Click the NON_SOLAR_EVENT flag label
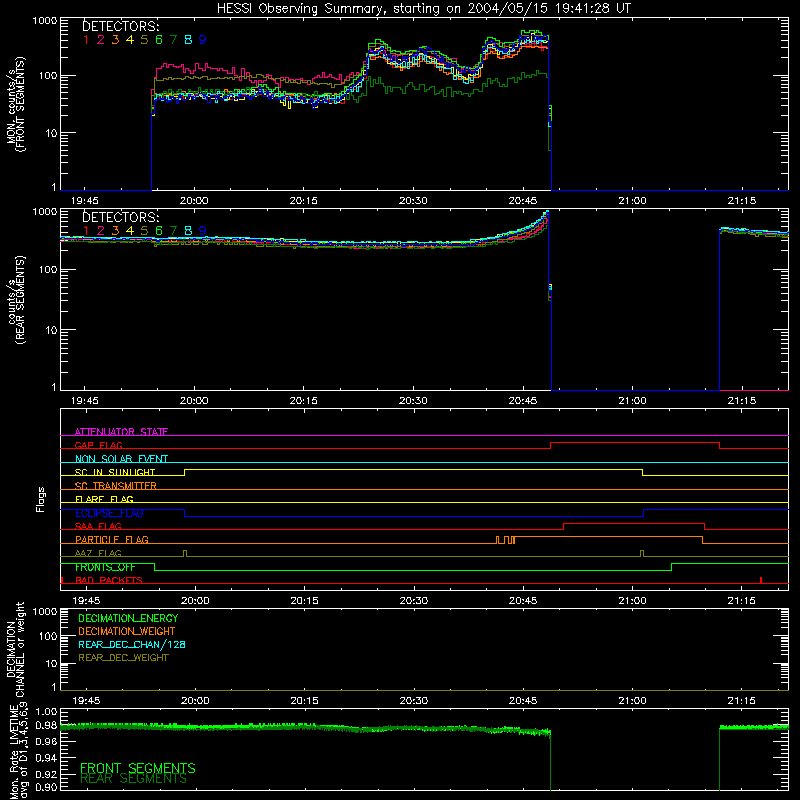Viewport: 800px width, 800px height. click(121, 459)
